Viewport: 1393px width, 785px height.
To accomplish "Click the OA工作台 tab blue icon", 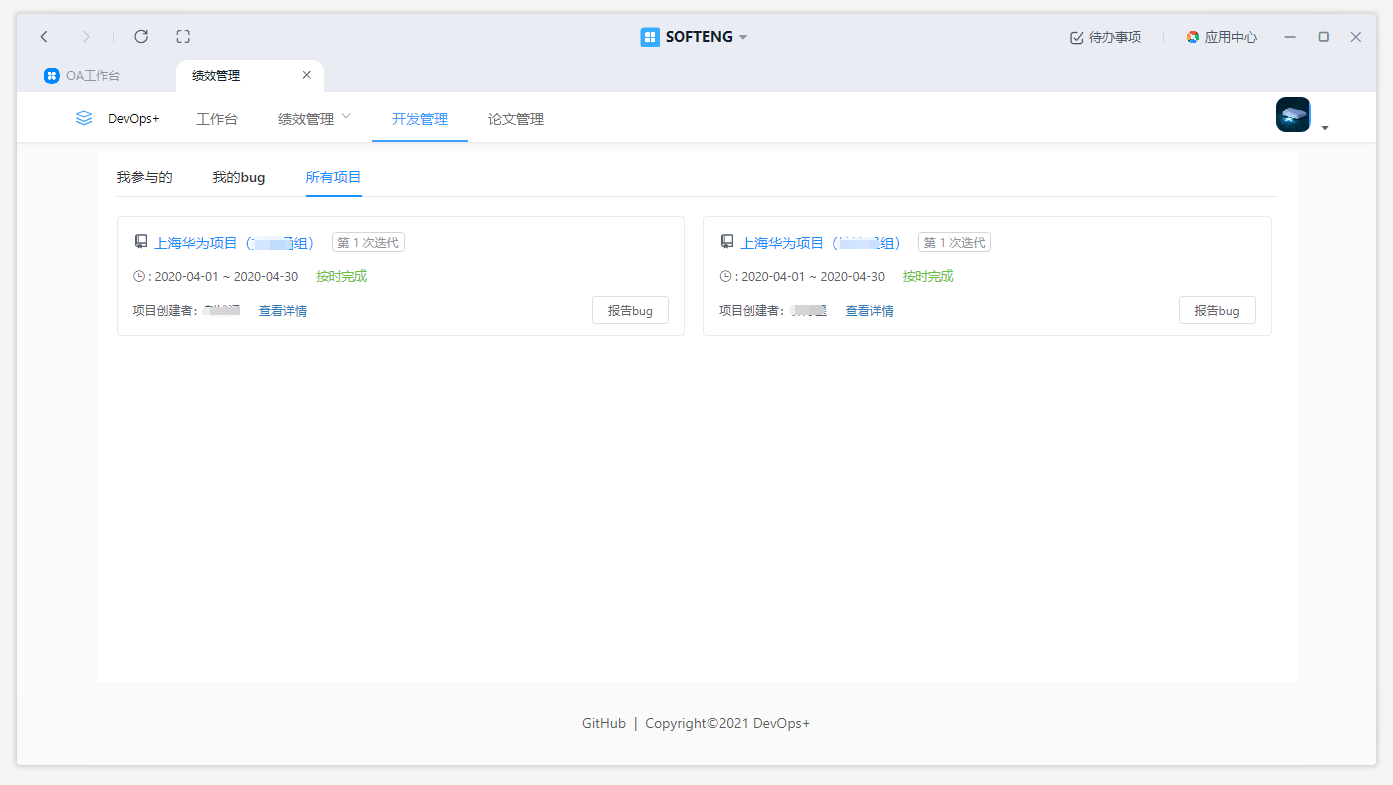I will point(51,76).
